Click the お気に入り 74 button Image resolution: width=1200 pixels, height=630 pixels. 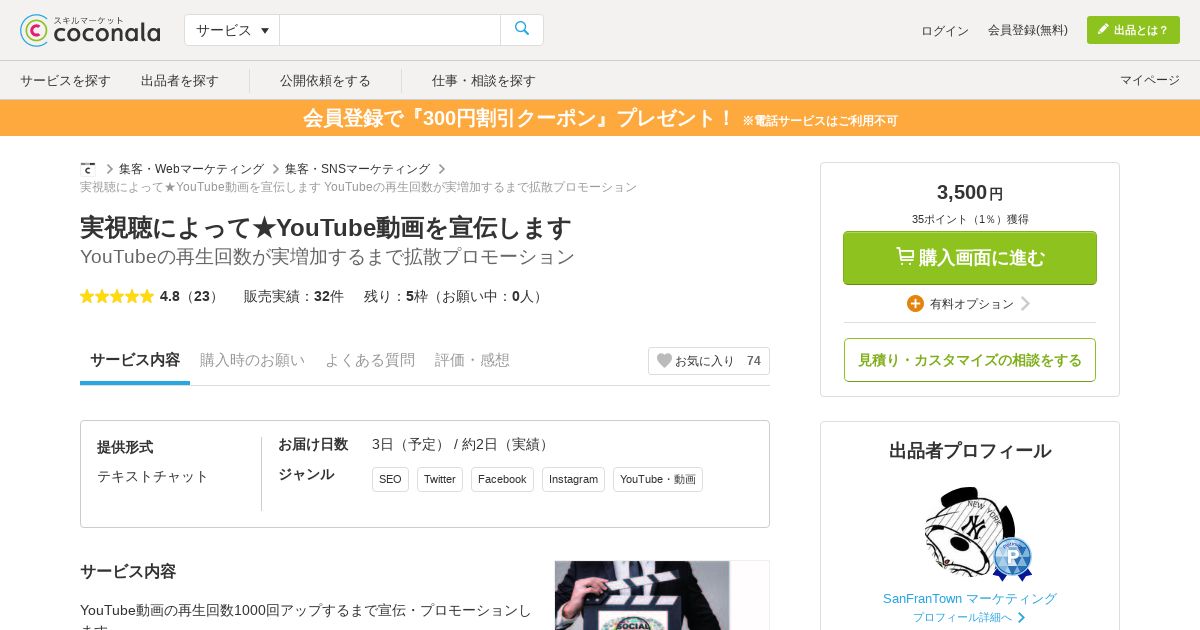point(709,361)
